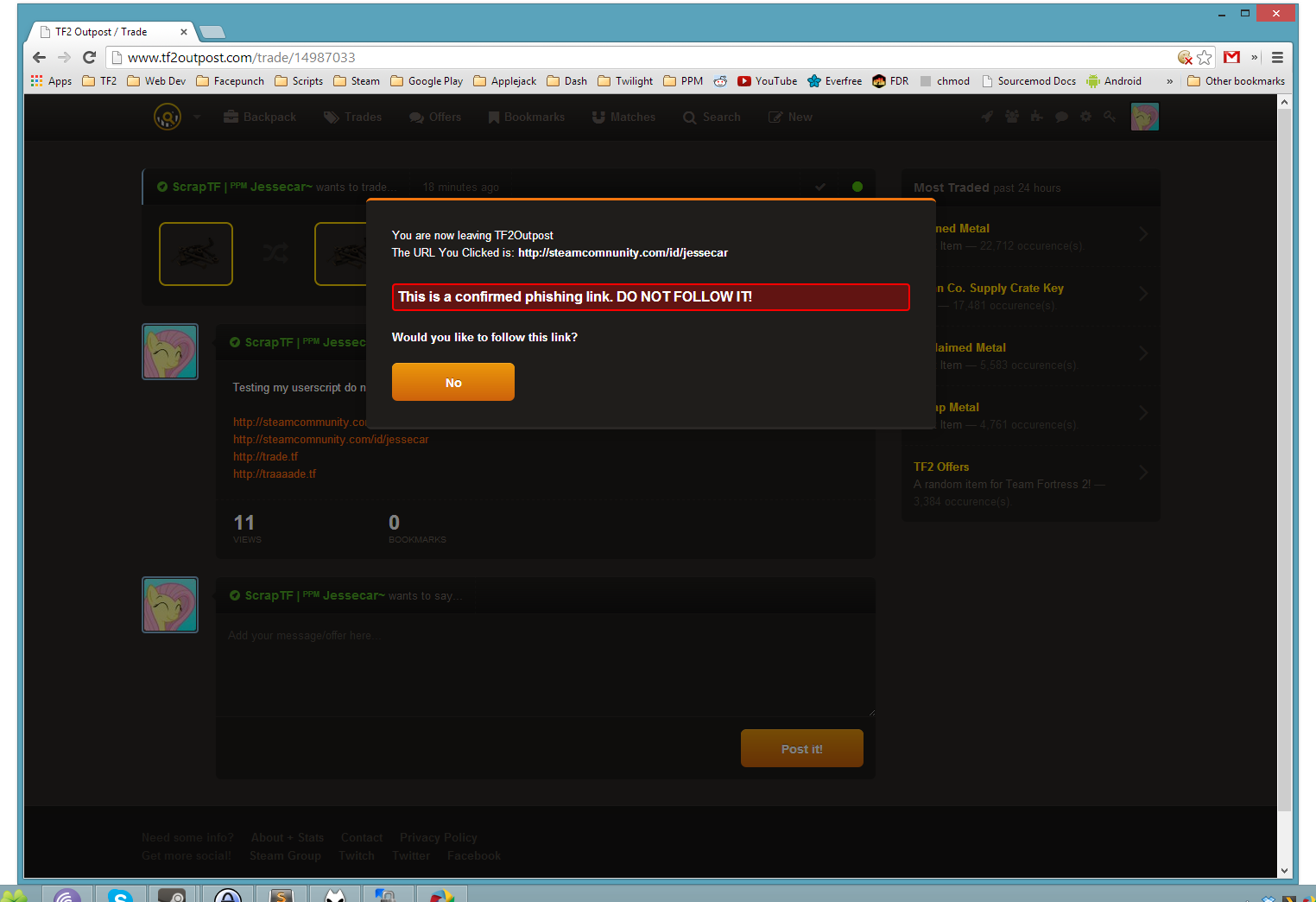Open the TF2 bookmarks folder

[x=99, y=81]
